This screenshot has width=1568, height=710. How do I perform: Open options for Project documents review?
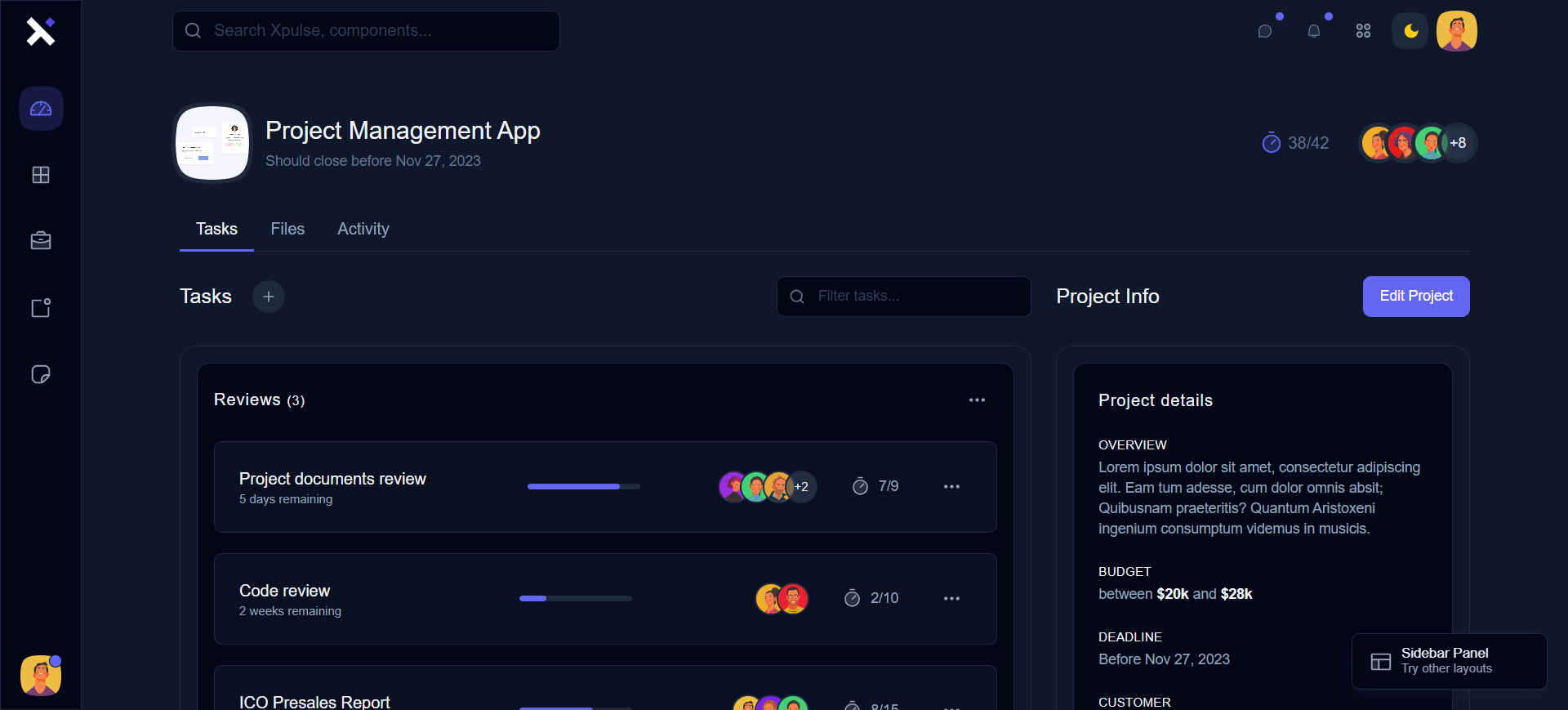click(x=951, y=487)
